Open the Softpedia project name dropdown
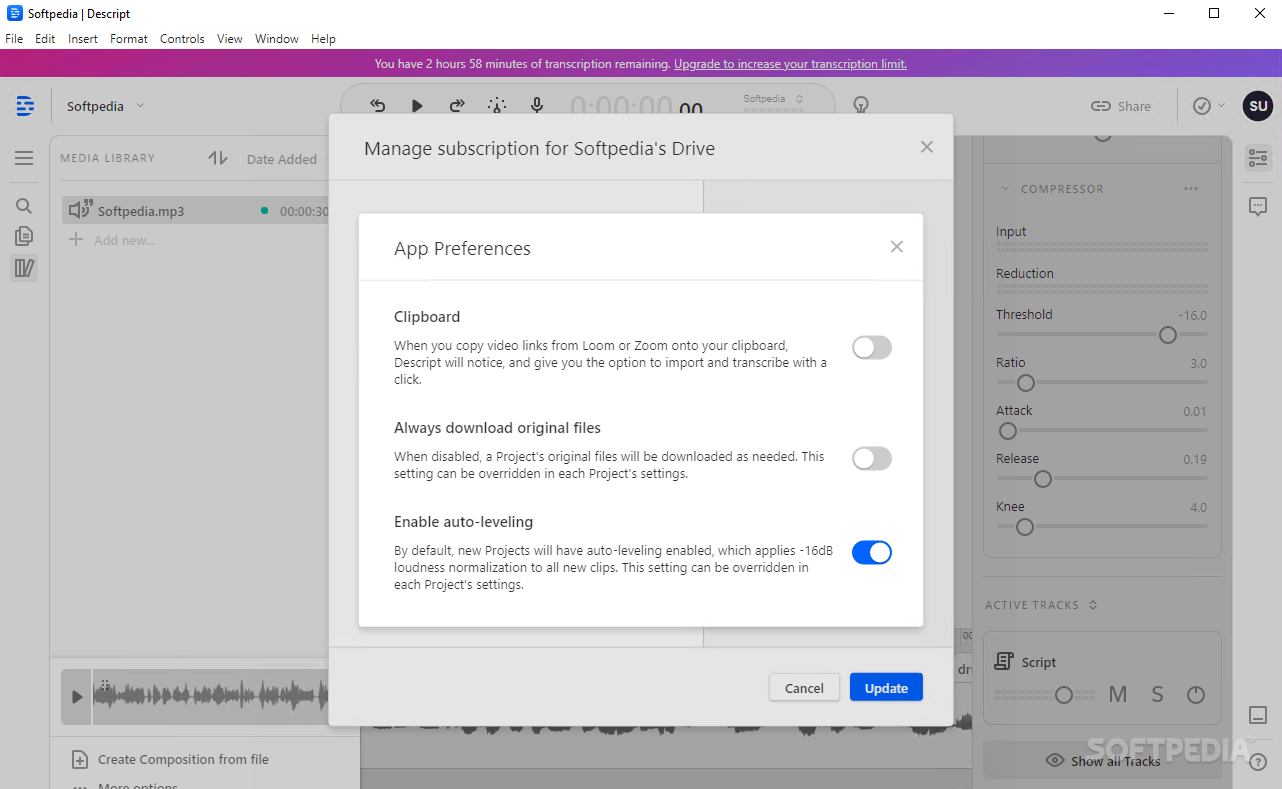This screenshot has height=789, width=1282. click(x=106, y=106)
